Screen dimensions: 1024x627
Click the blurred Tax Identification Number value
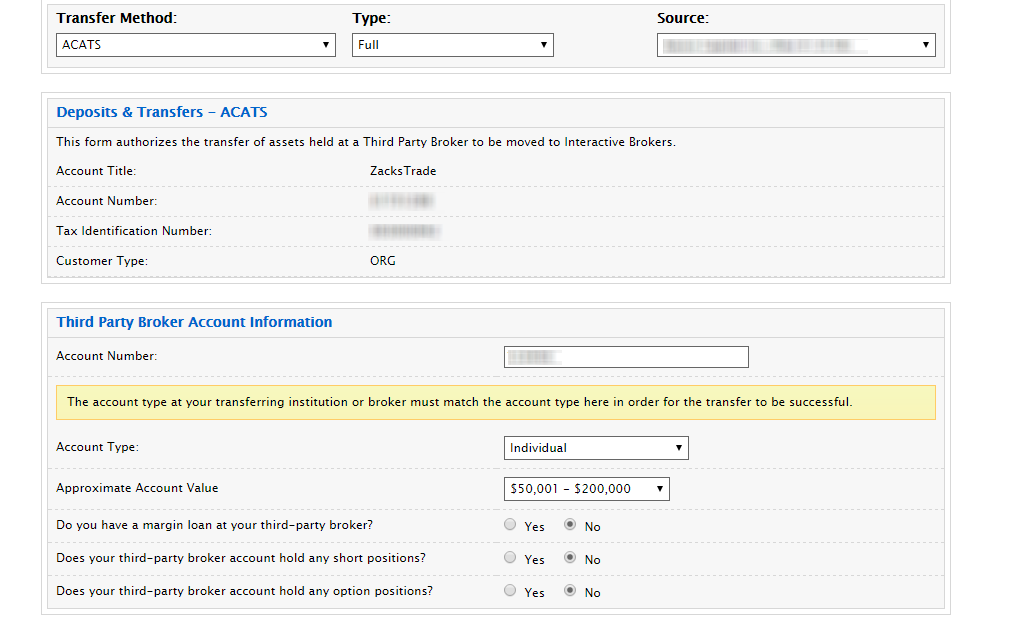pos(404,231)
